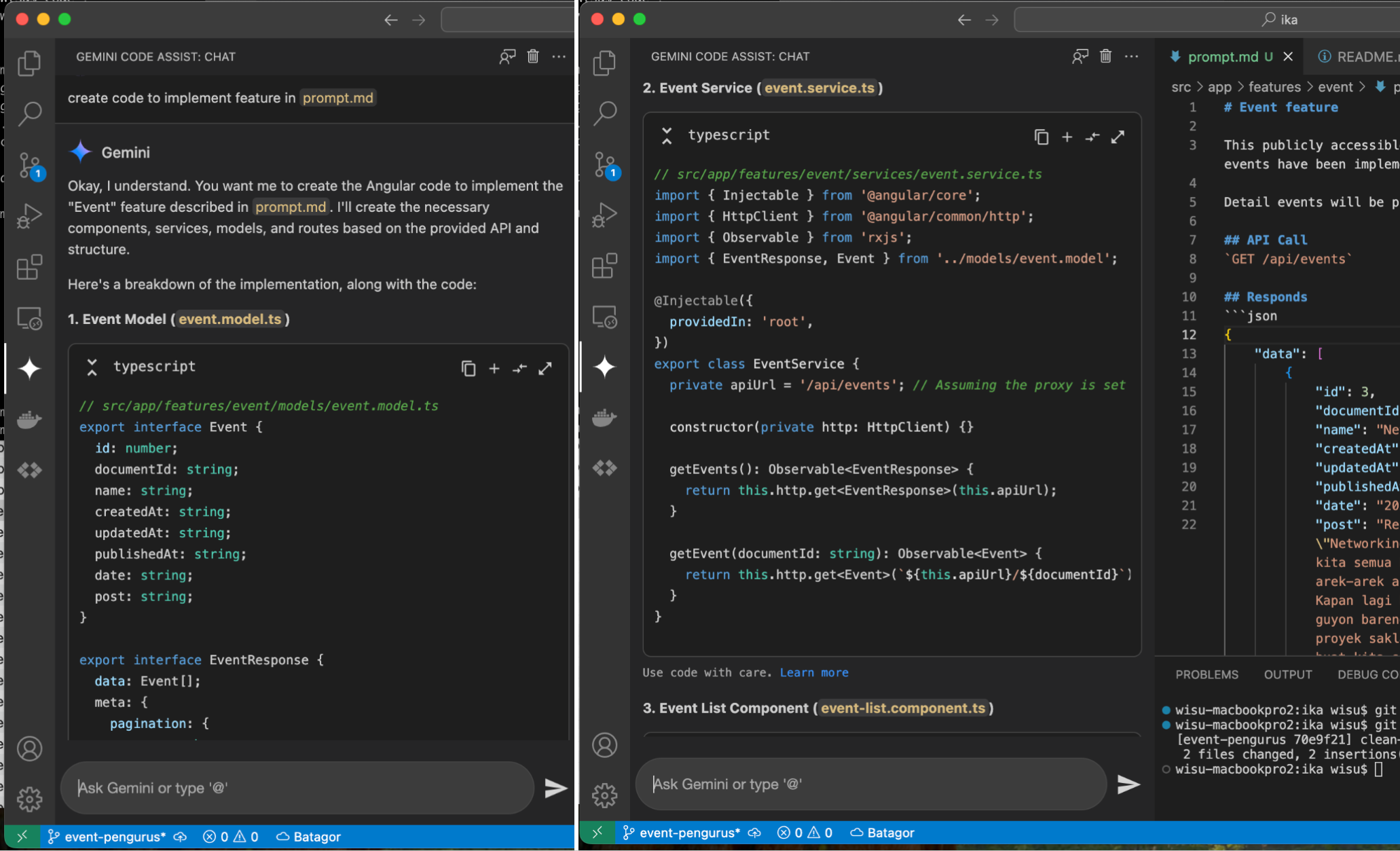Screen dimensions: 1400x851
Task: Focus the right Ask Gemini input field
Action: click(871, 784)
